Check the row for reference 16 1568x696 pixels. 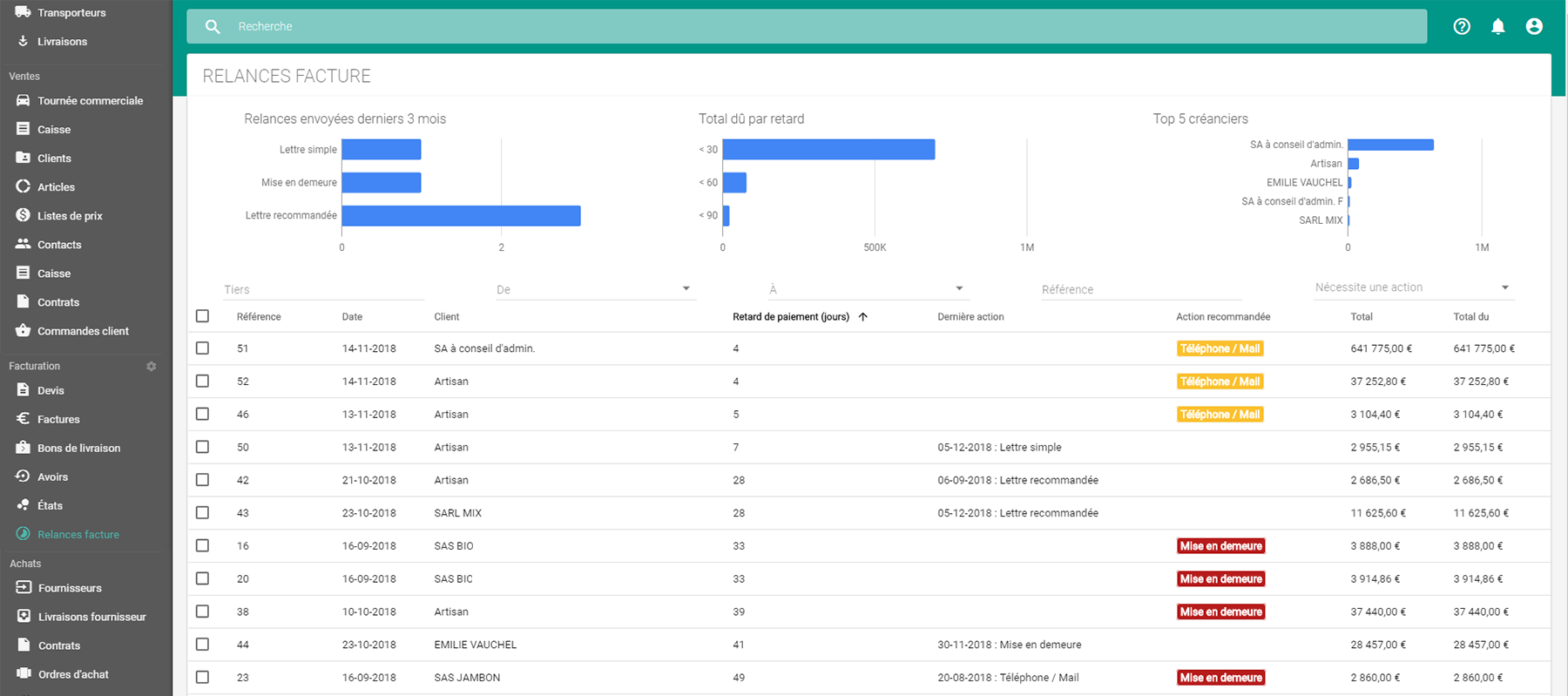[203, 545]
